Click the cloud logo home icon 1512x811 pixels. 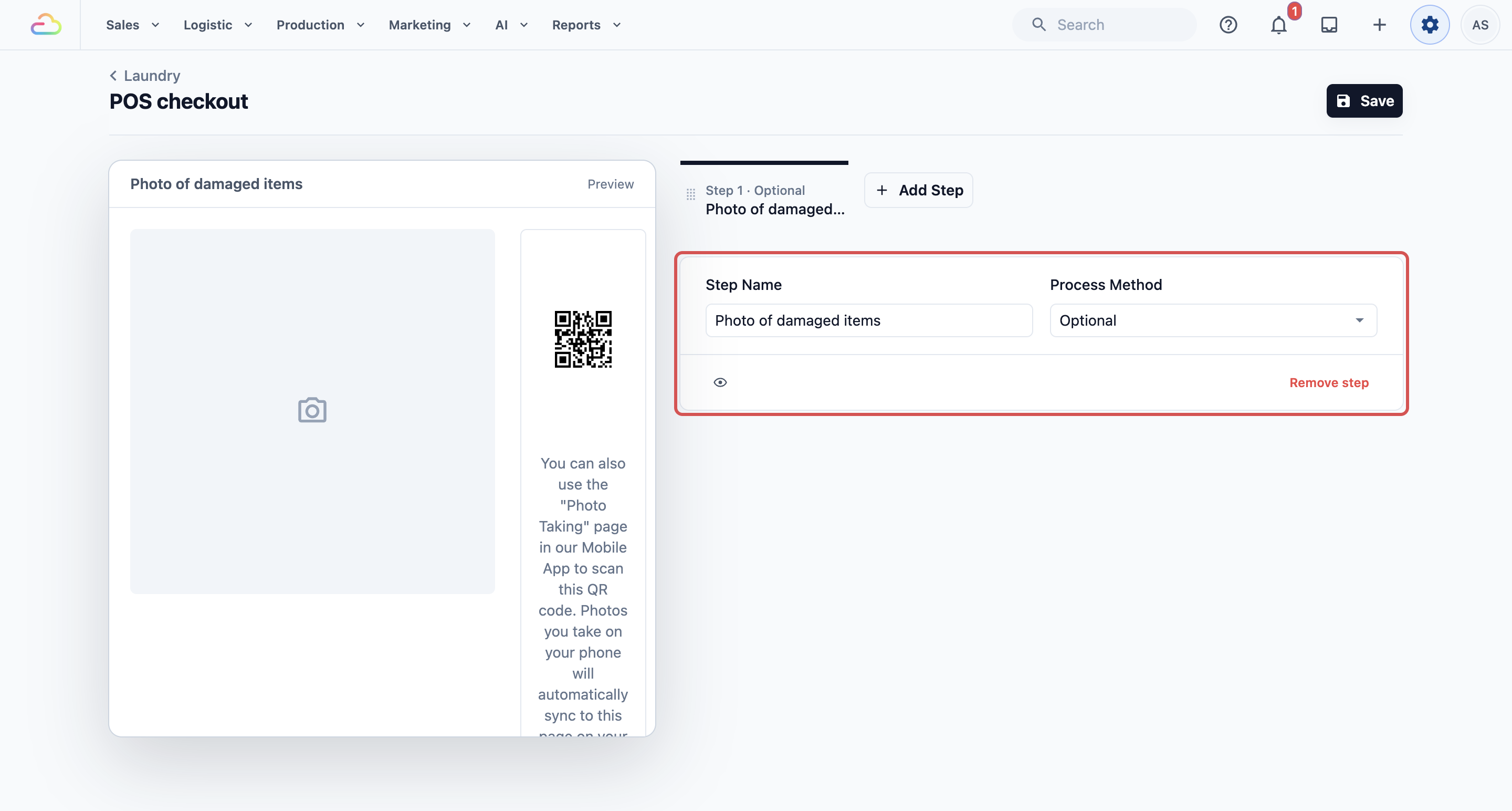(x=46, y=25)
